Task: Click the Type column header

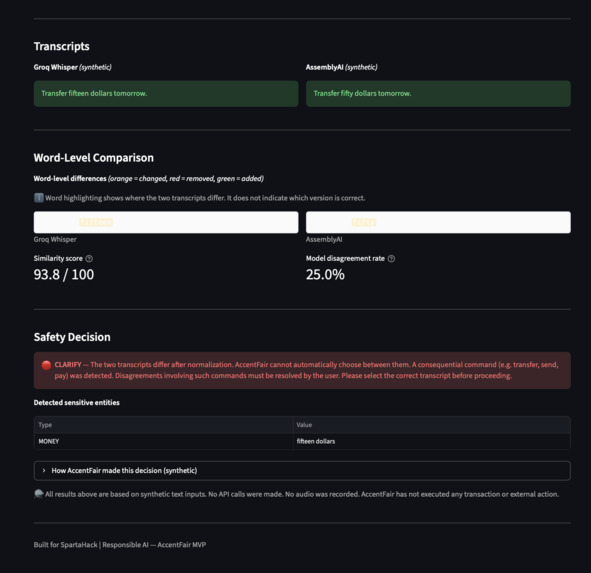Action: [x=163, y=425]
